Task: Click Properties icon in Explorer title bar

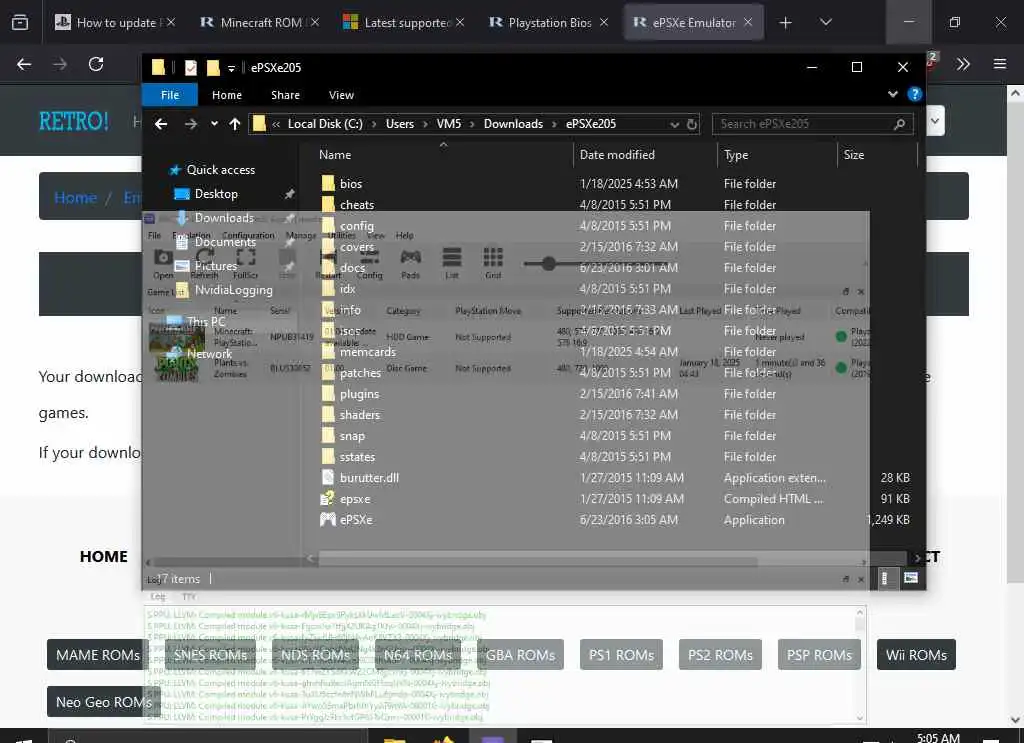Action: [x=190, y=67]
